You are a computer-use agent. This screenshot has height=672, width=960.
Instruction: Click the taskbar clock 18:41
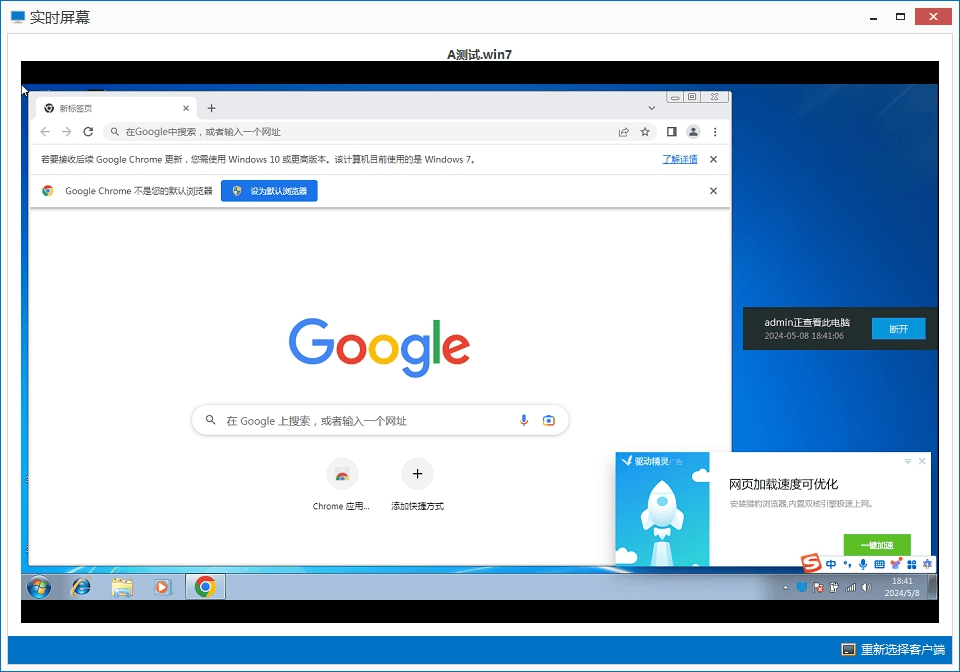pos(902,587)
